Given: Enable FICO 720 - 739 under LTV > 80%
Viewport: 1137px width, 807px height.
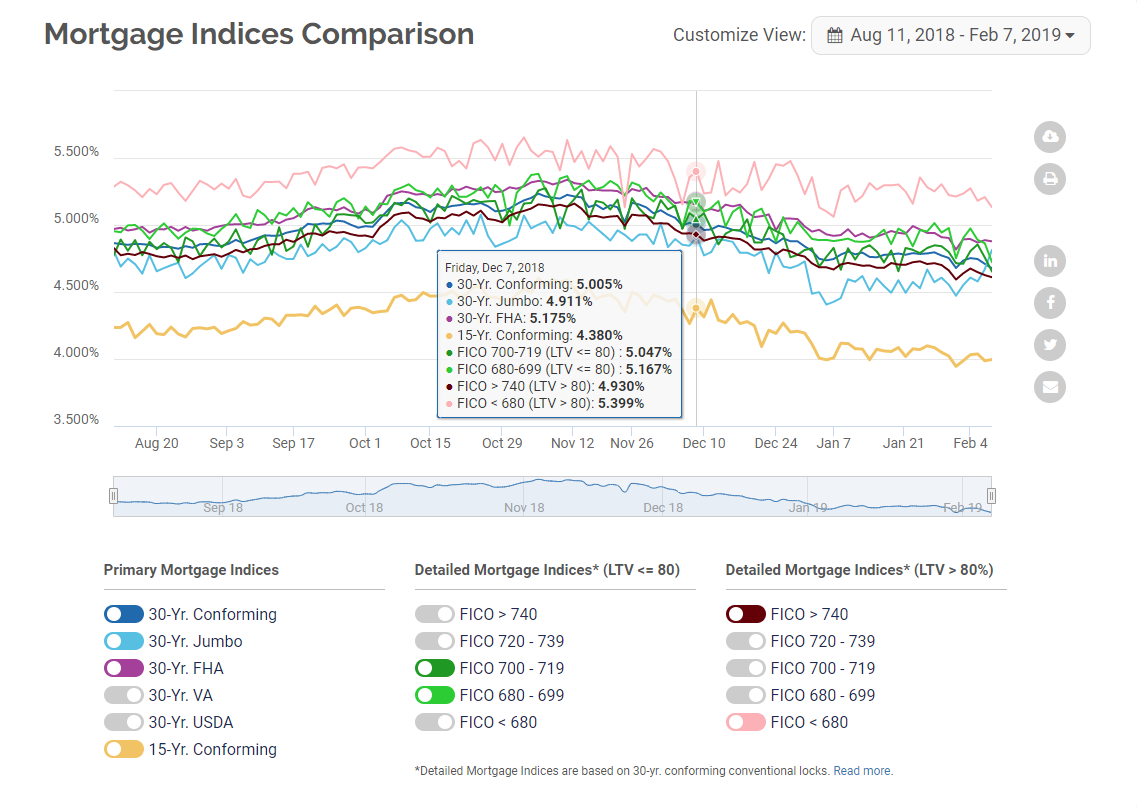Looking at the screenshot, I should (x=746, y=641).
